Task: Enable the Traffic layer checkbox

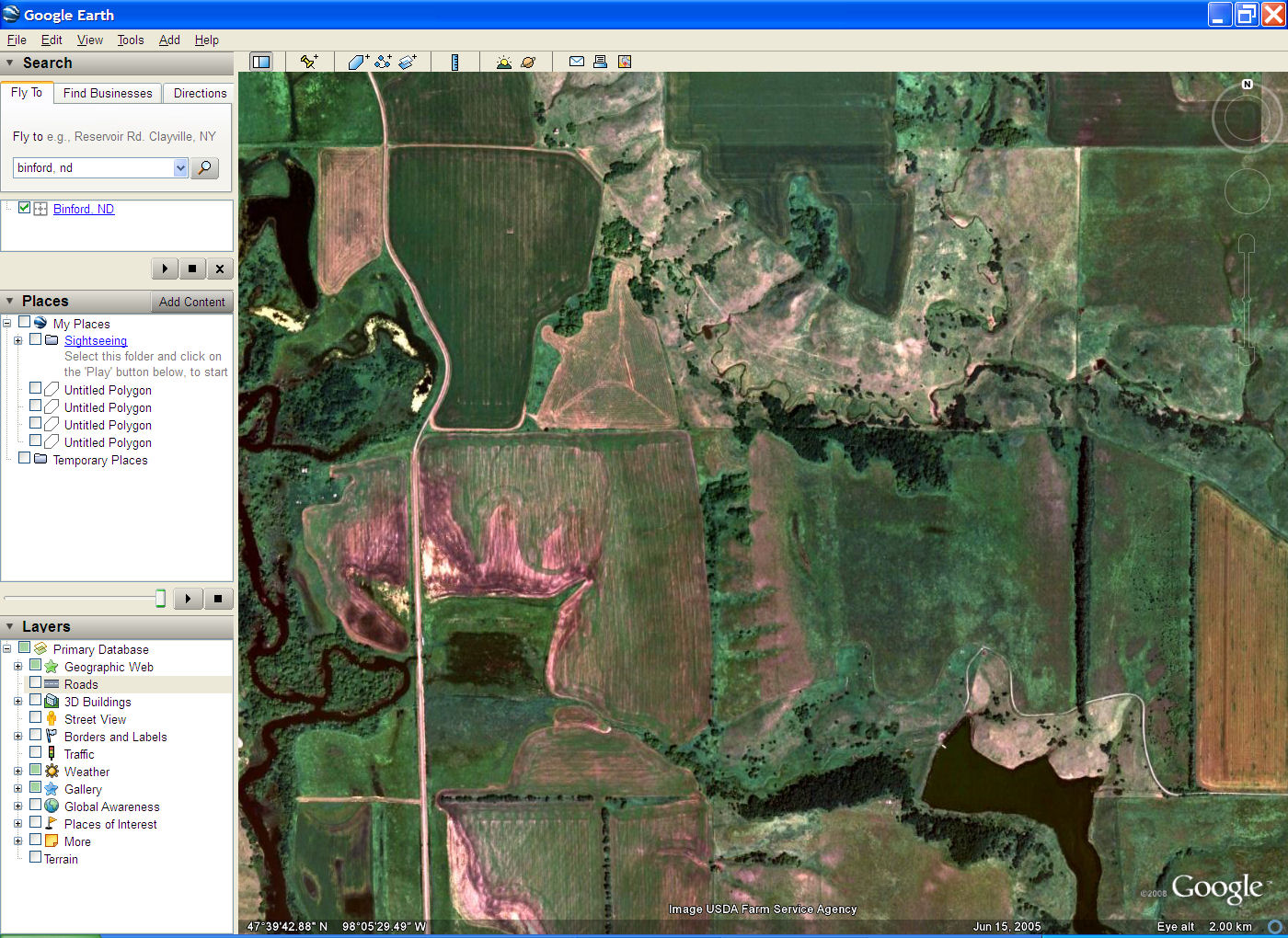Action: tap(35, 752)
